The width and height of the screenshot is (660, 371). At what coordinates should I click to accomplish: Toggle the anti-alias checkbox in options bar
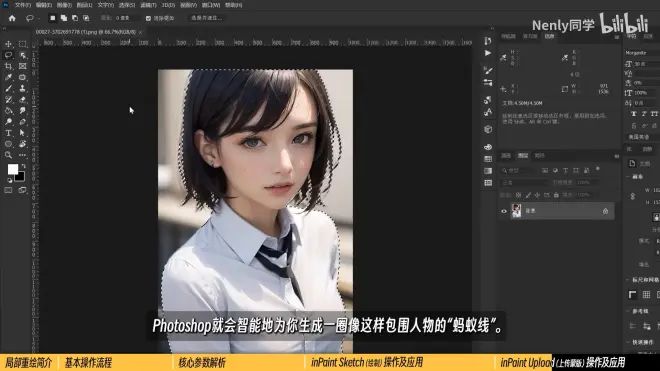click(148, 18)
